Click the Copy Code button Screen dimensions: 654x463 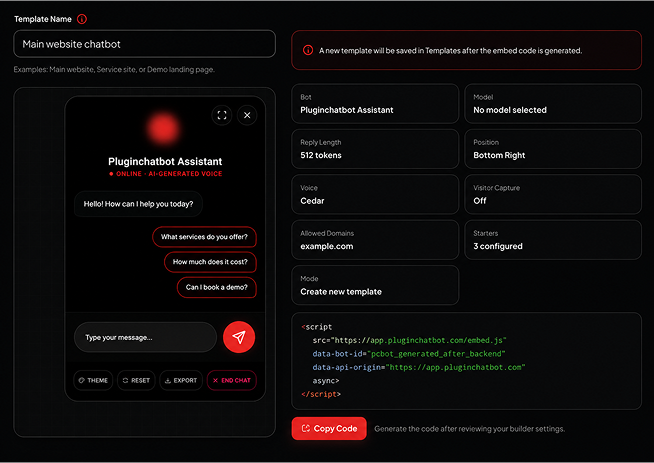pyautogui.click(x=329, y=428)
